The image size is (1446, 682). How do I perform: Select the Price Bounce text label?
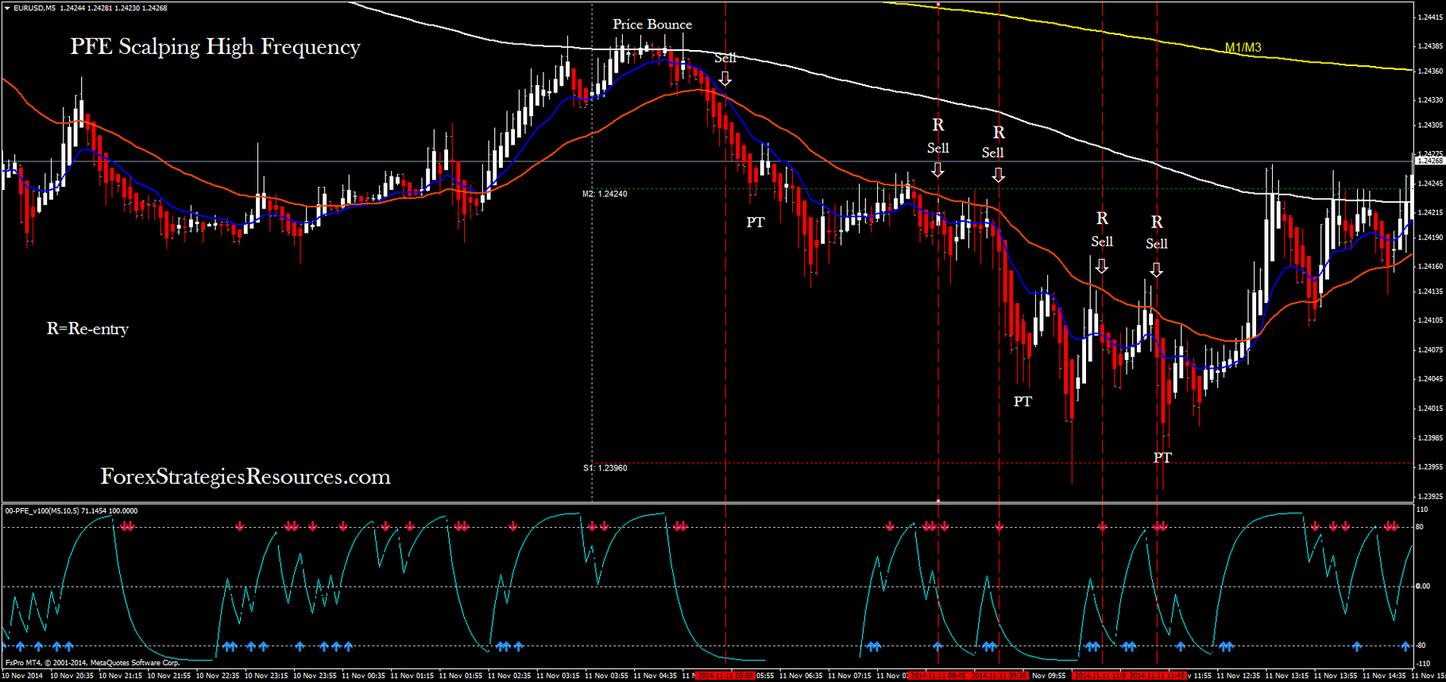coord(652,24)
